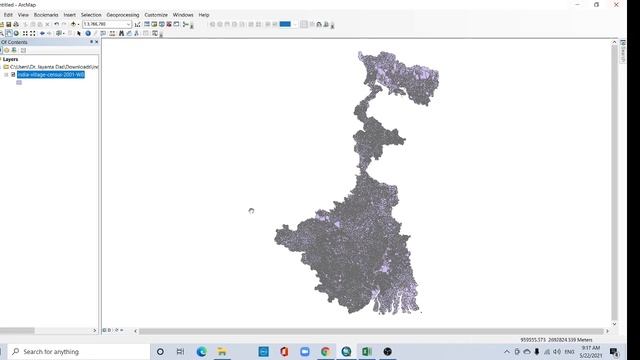Open the Selection menu

click(x=91, y=15)
